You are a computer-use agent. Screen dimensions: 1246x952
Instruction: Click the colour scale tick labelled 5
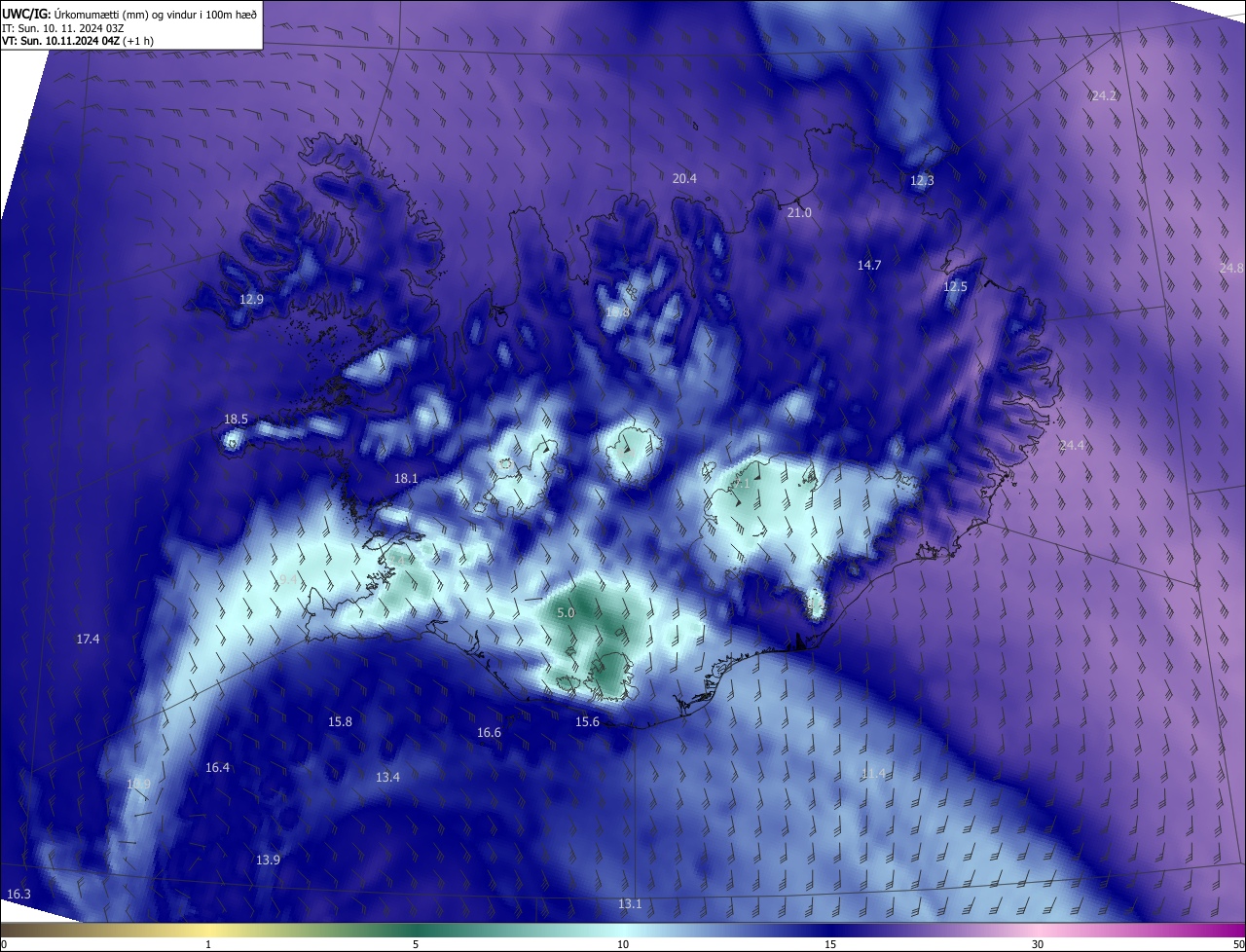coord(416,944)
